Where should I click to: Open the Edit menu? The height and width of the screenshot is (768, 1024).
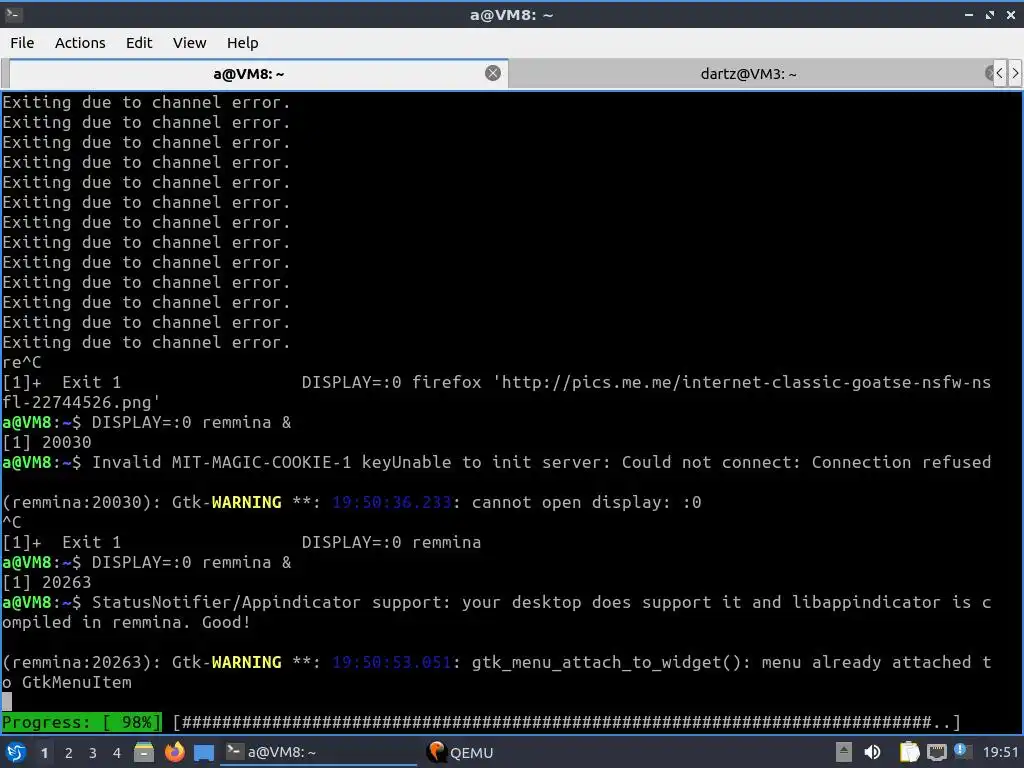tap(139, 43)
